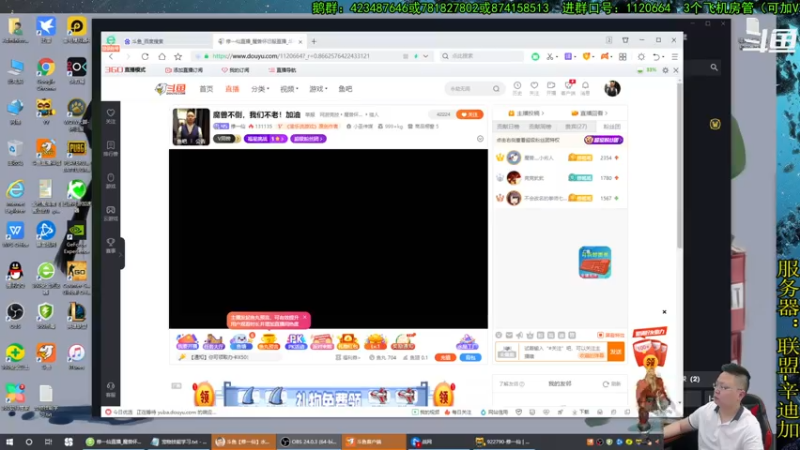This screenshot has height=450, width=800.
Task: Click the Douyu logo
Action: tap(170, 89)
